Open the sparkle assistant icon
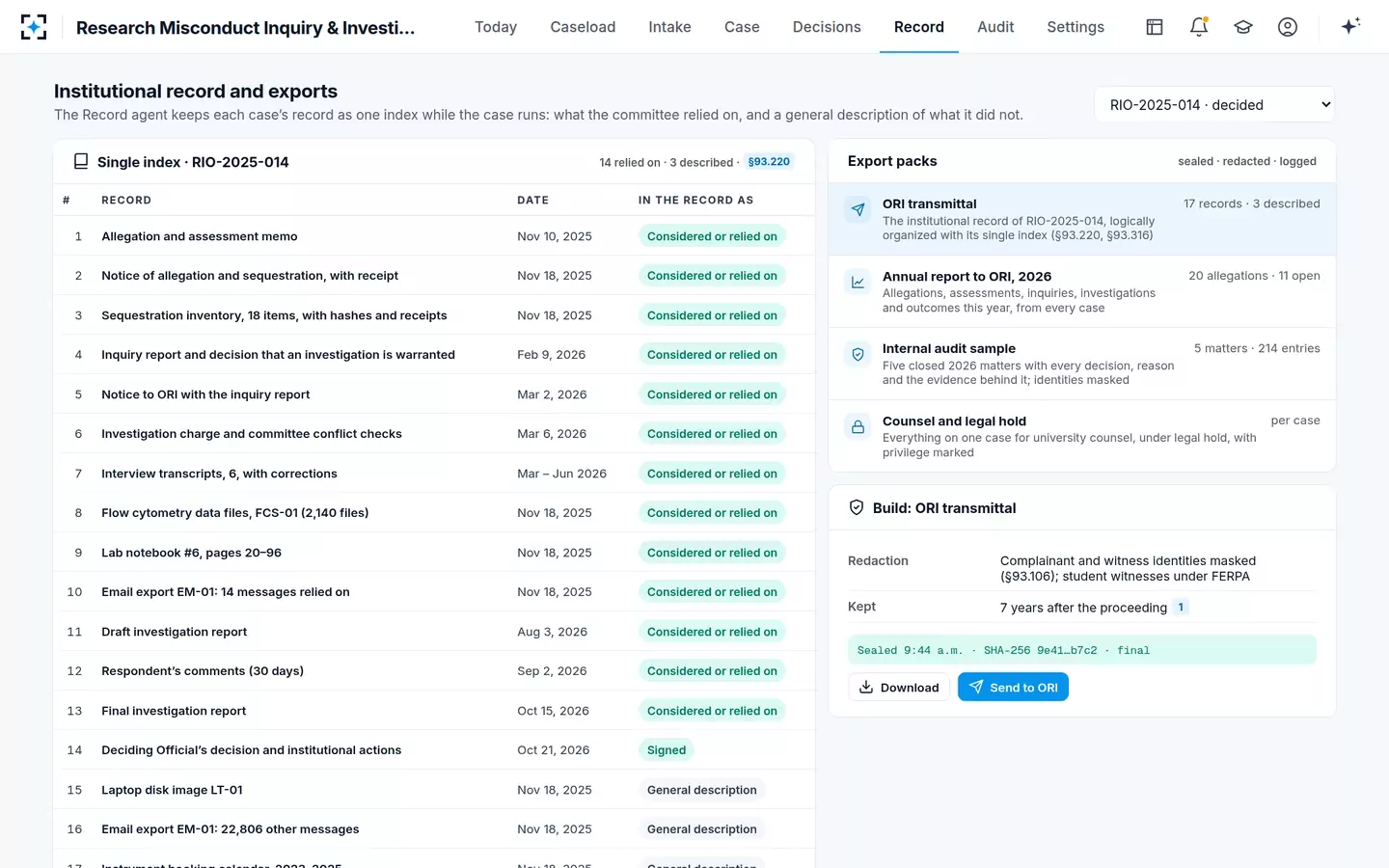Viewport: 1389px width, 868px height. pos(1350,26)
